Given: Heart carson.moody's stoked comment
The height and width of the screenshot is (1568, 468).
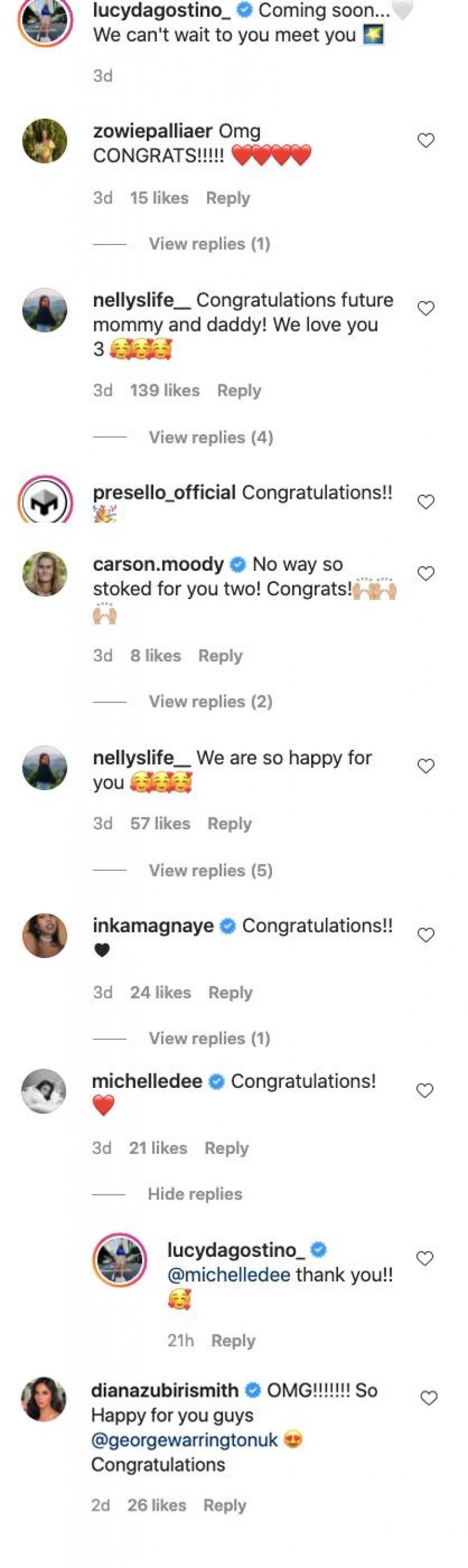Looking at the screenshot, I should click(x=425, y=573).
